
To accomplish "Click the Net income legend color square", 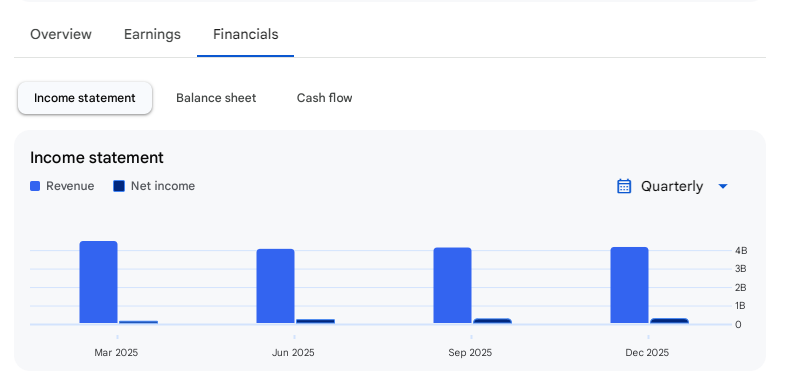I will (x=119, y=186).
